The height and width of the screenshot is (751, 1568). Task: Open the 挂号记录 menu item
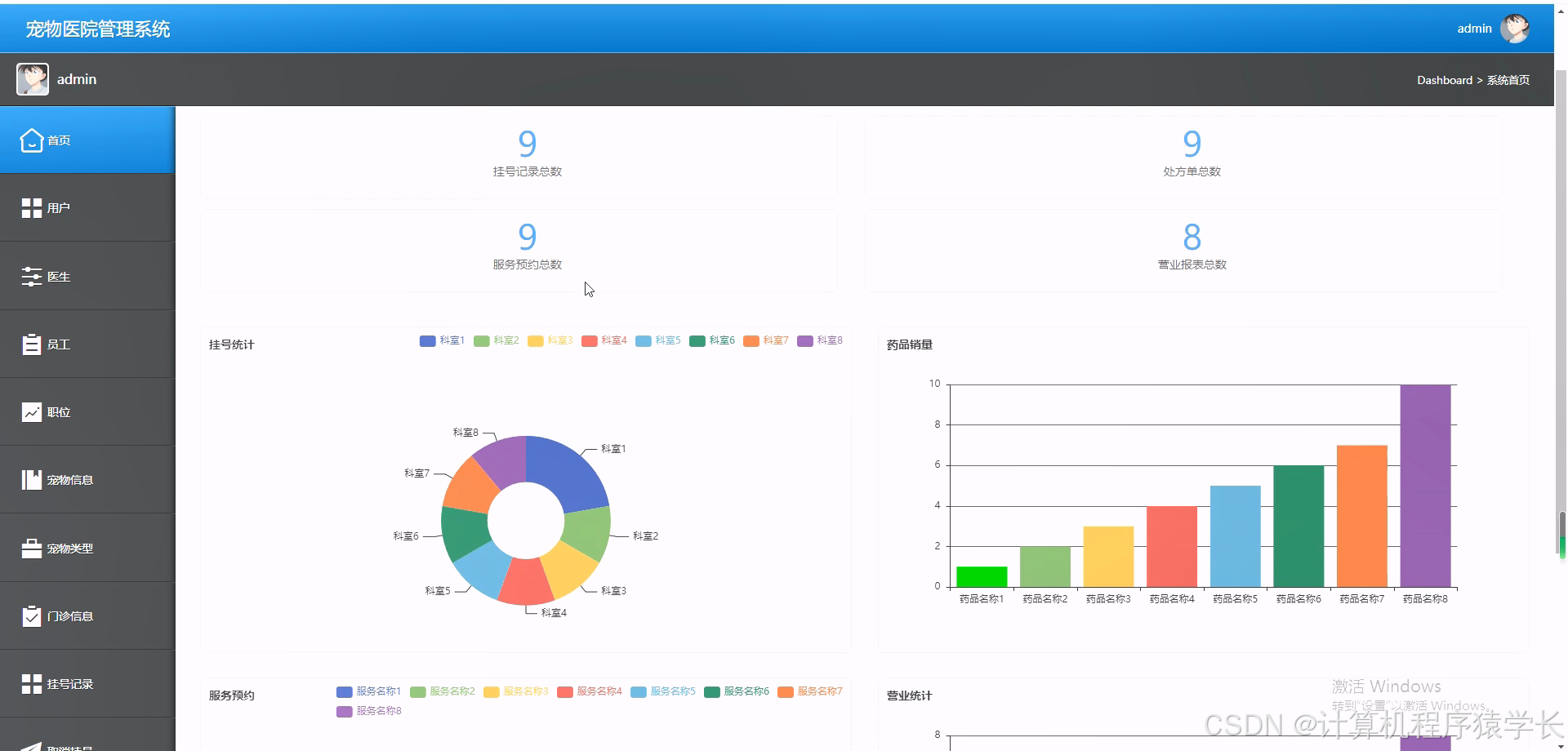(x=87, y=684)
